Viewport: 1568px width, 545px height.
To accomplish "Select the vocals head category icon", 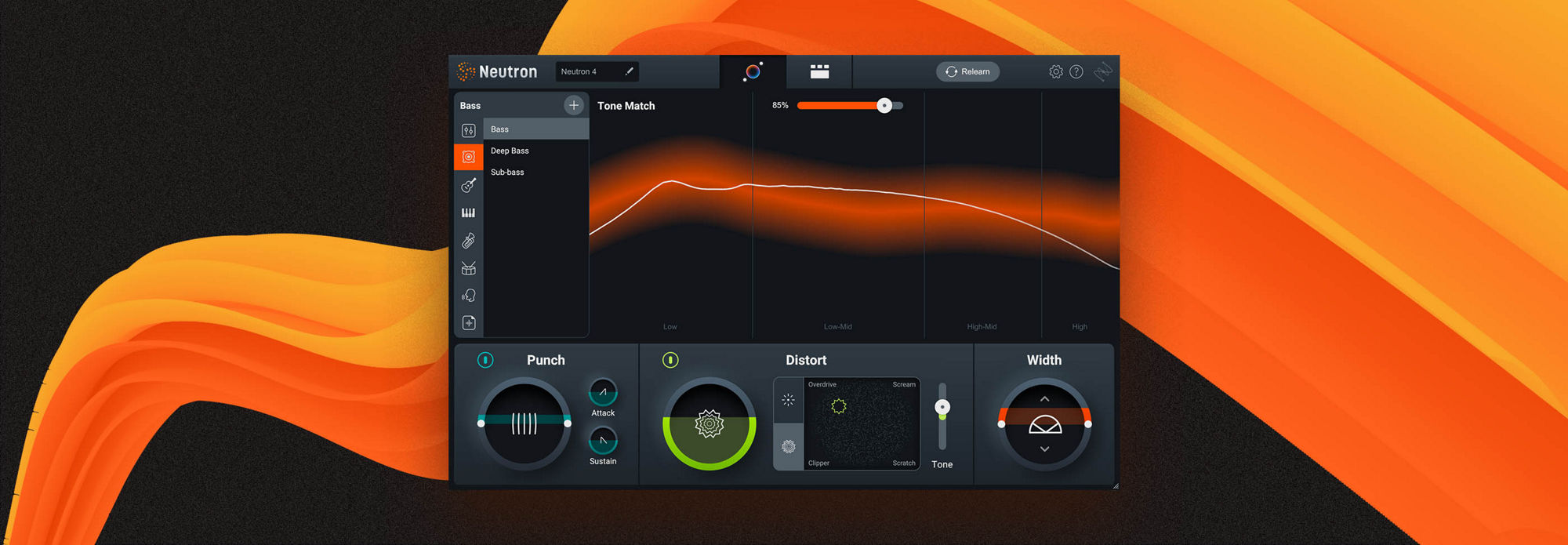I will (x=469, y=296).
